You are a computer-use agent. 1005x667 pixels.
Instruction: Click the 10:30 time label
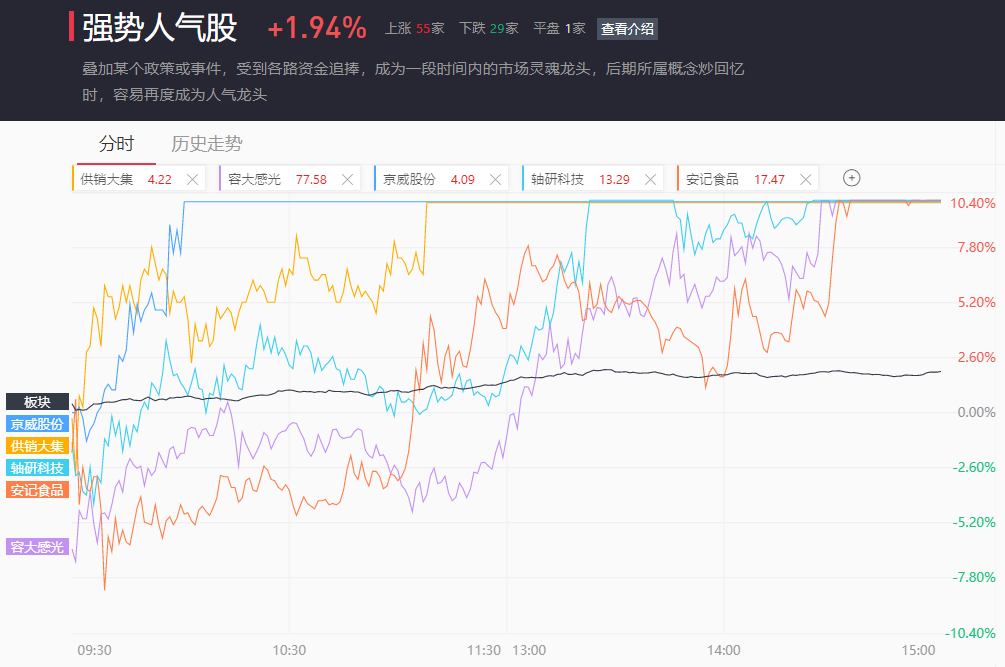pyautogui.click(x=289, y=650)
